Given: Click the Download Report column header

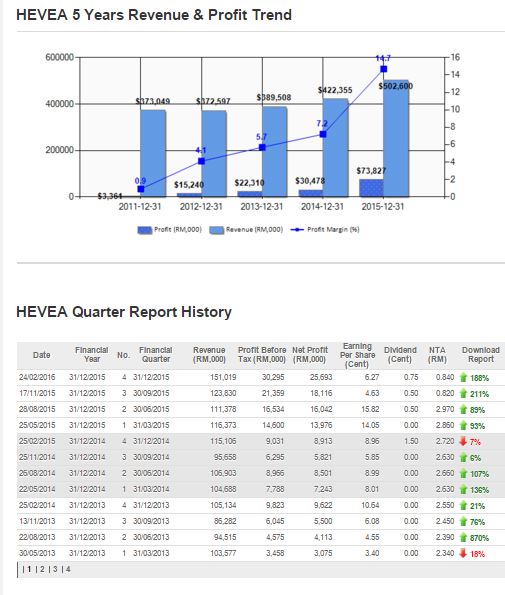Looking at the screenshot, I should point(481,355).
